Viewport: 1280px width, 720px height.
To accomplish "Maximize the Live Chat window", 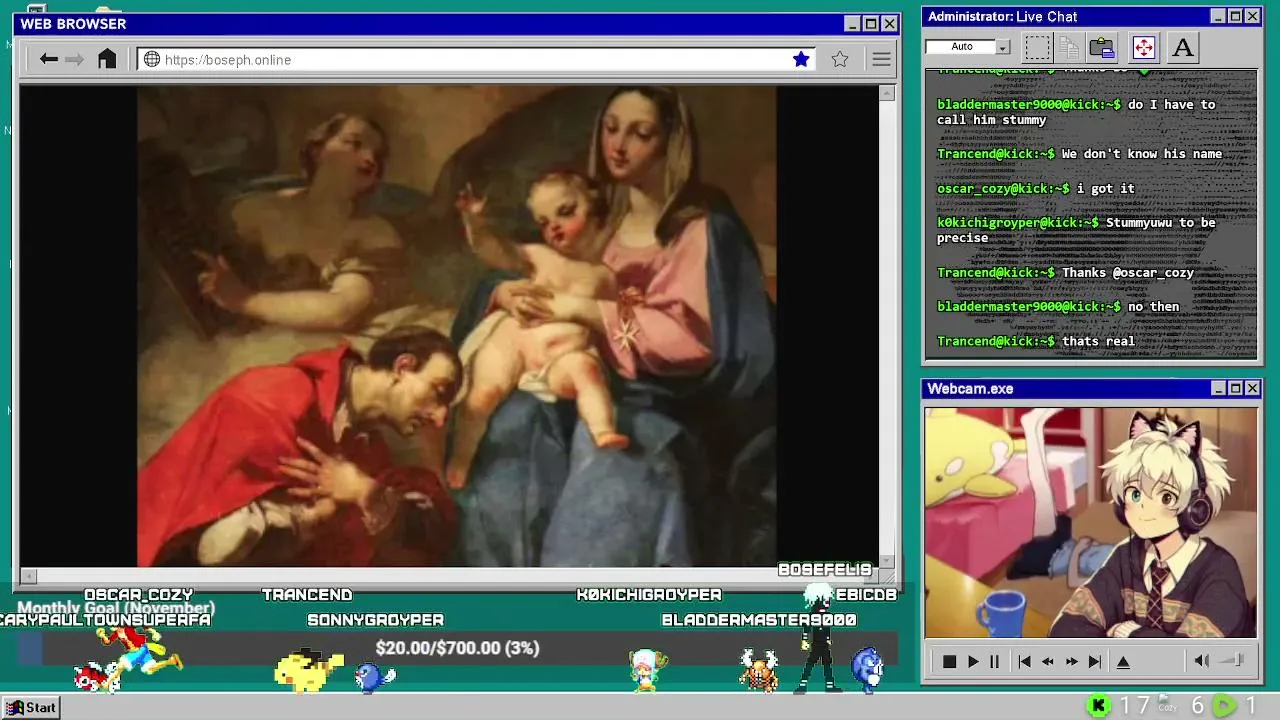I will tap(1235, 16).
